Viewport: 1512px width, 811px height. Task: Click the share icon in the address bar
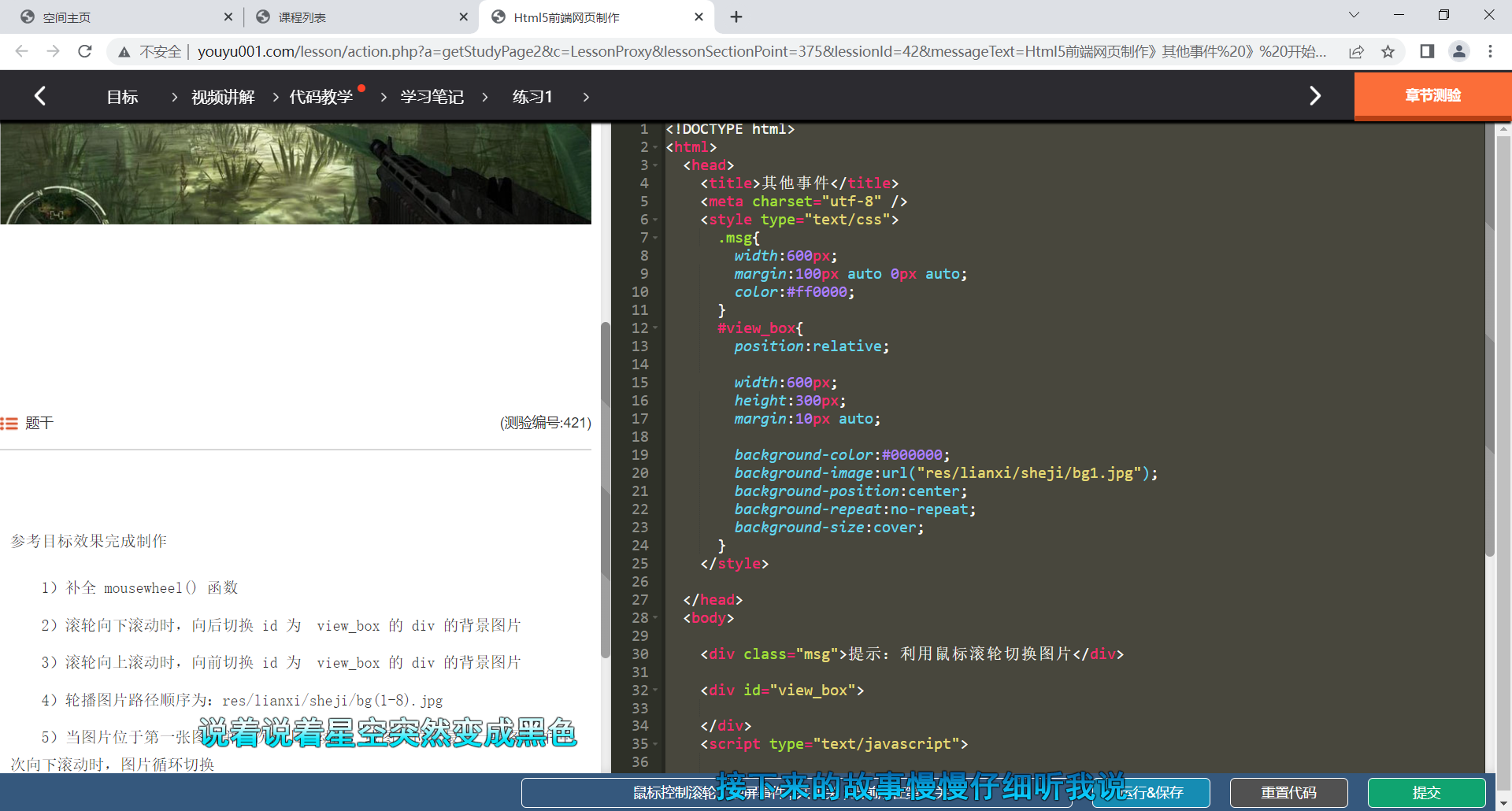[x=1356, y=51]
